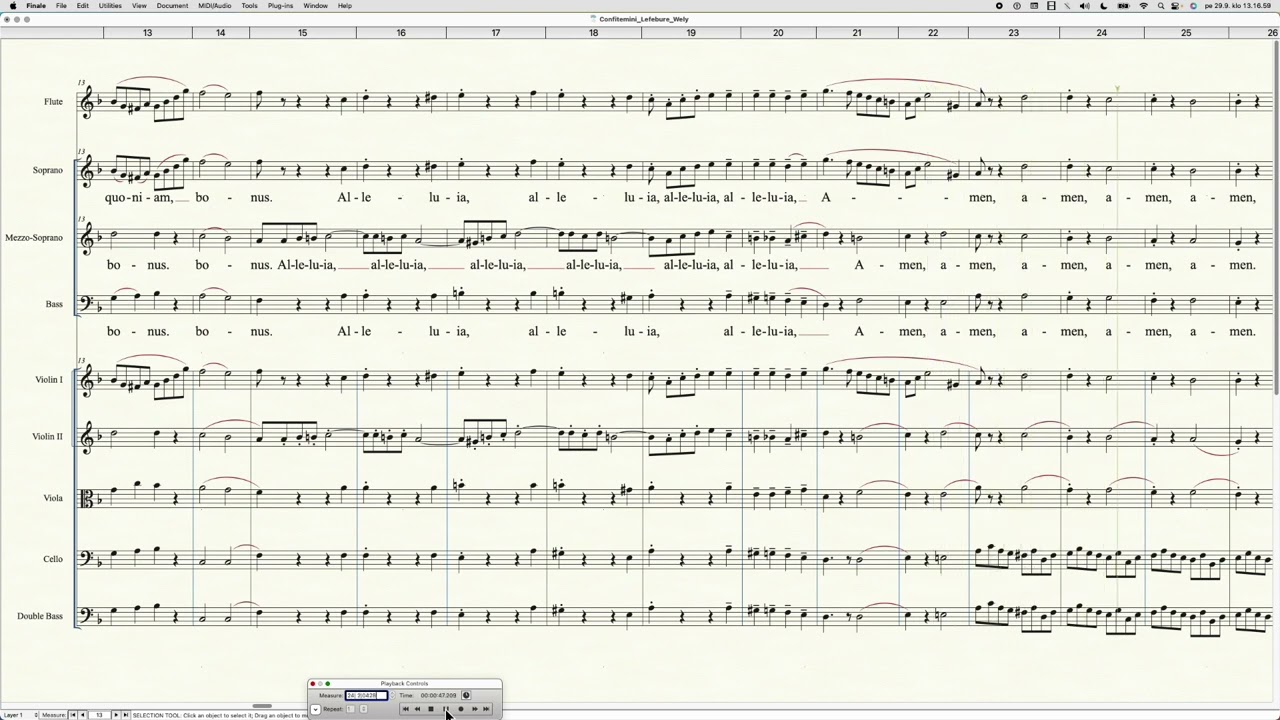Click the Measure stepper in Playback Controls

392,695
